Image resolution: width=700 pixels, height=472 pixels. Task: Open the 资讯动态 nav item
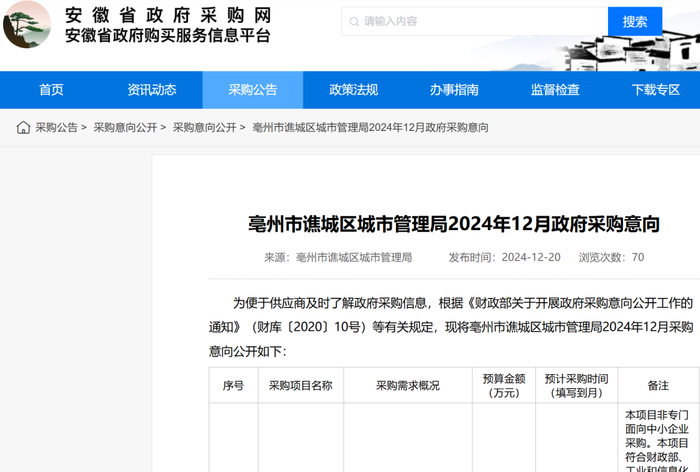click(152, 90)
